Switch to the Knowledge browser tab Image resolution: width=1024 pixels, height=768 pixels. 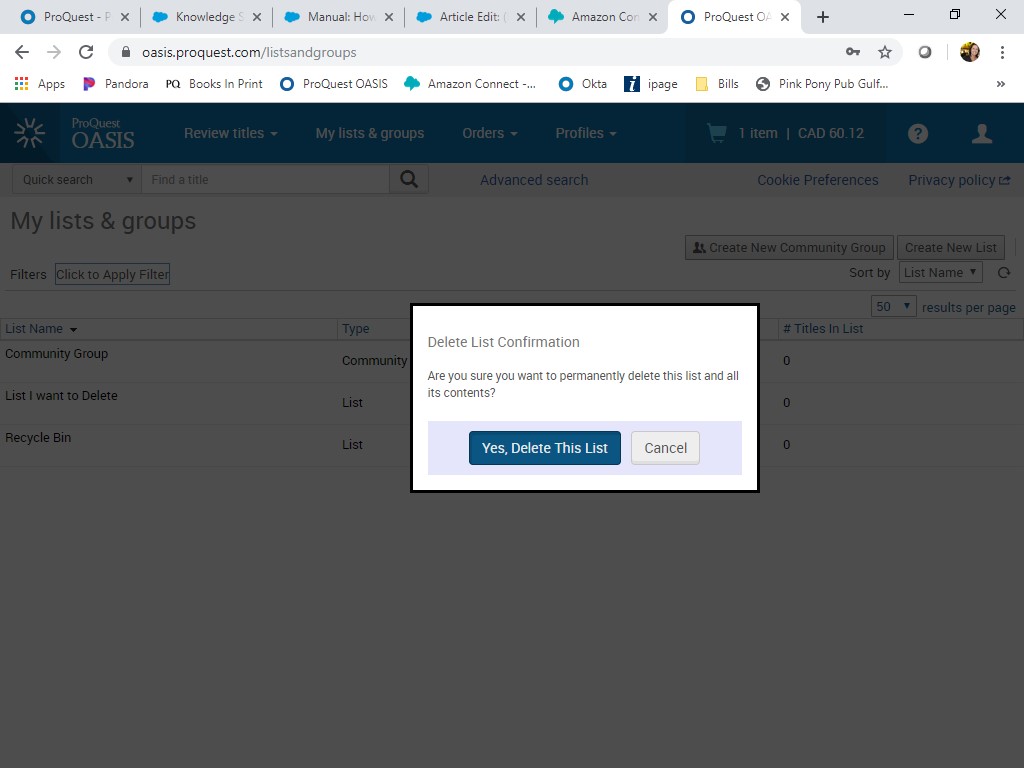(204, 17)
